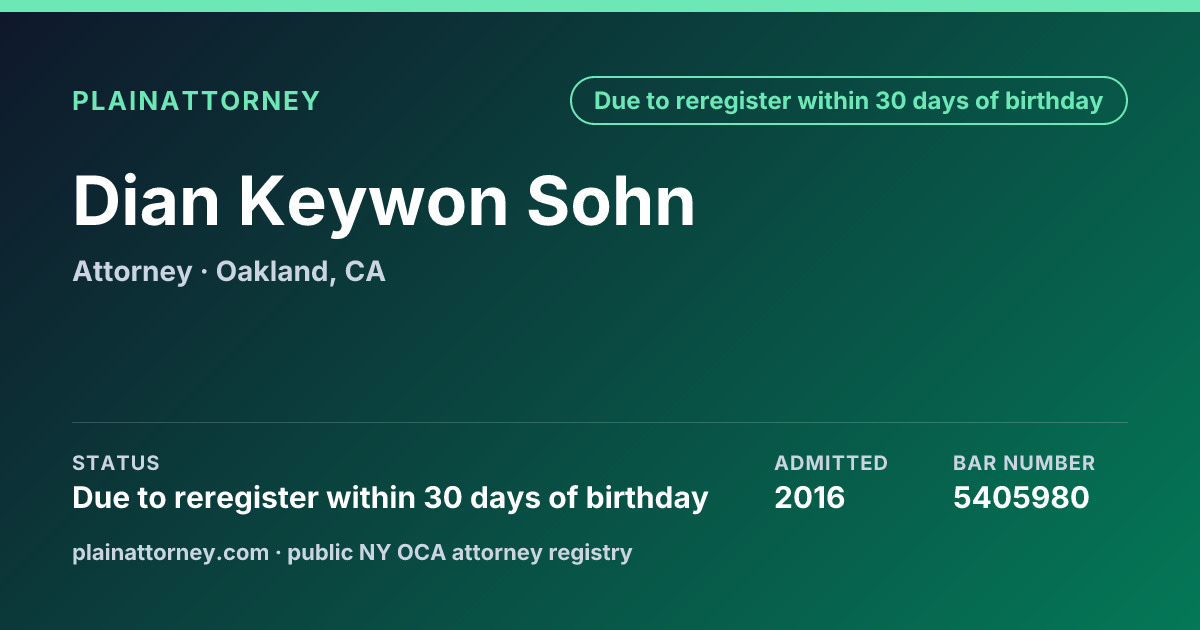Click the "CA" state abbreviation
1200x630 pixels.
[x=365, y=272]
